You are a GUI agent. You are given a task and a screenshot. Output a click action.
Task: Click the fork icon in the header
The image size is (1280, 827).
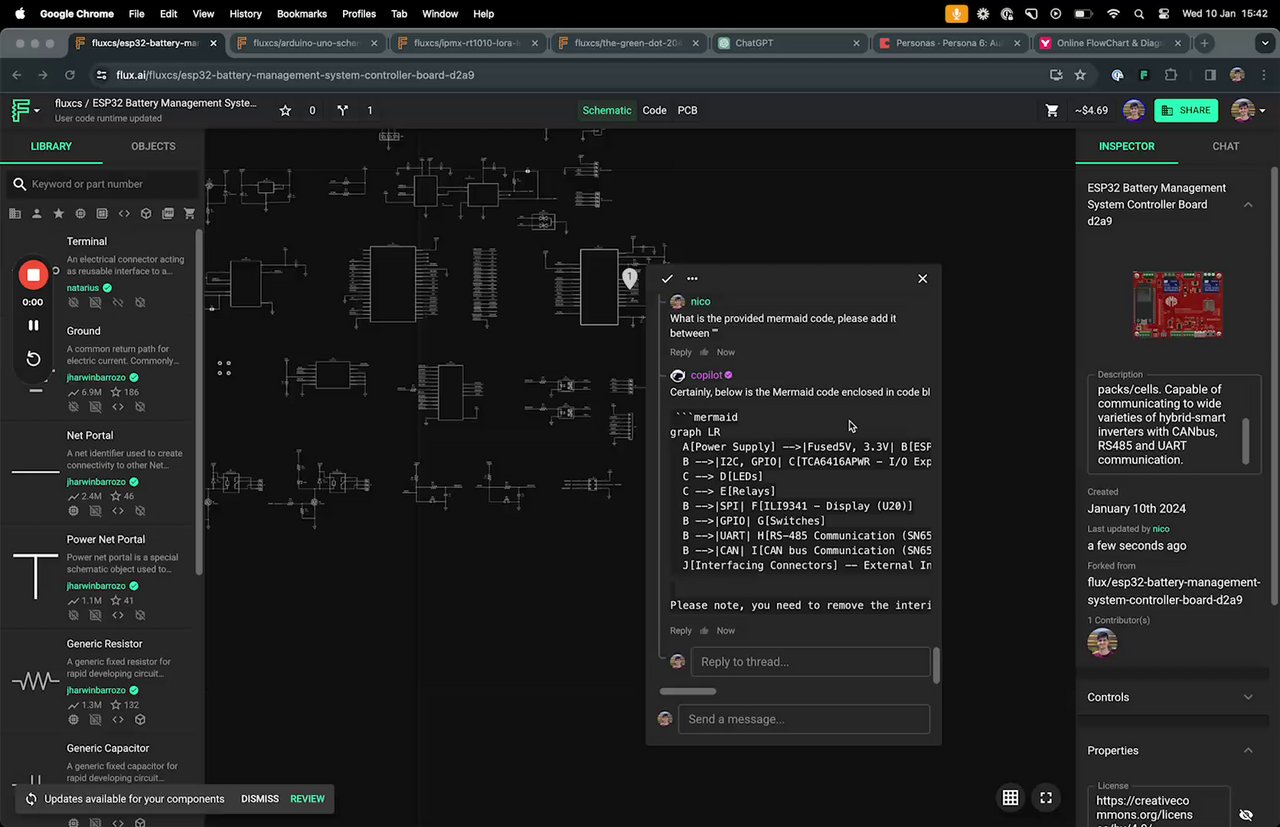(343, 110)
